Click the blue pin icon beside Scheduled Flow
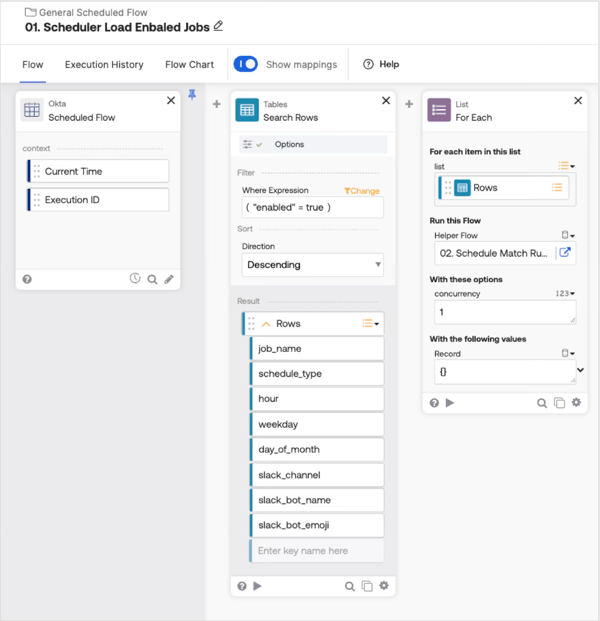The height and width of the screenshot is (621, 600). [192, 95]
